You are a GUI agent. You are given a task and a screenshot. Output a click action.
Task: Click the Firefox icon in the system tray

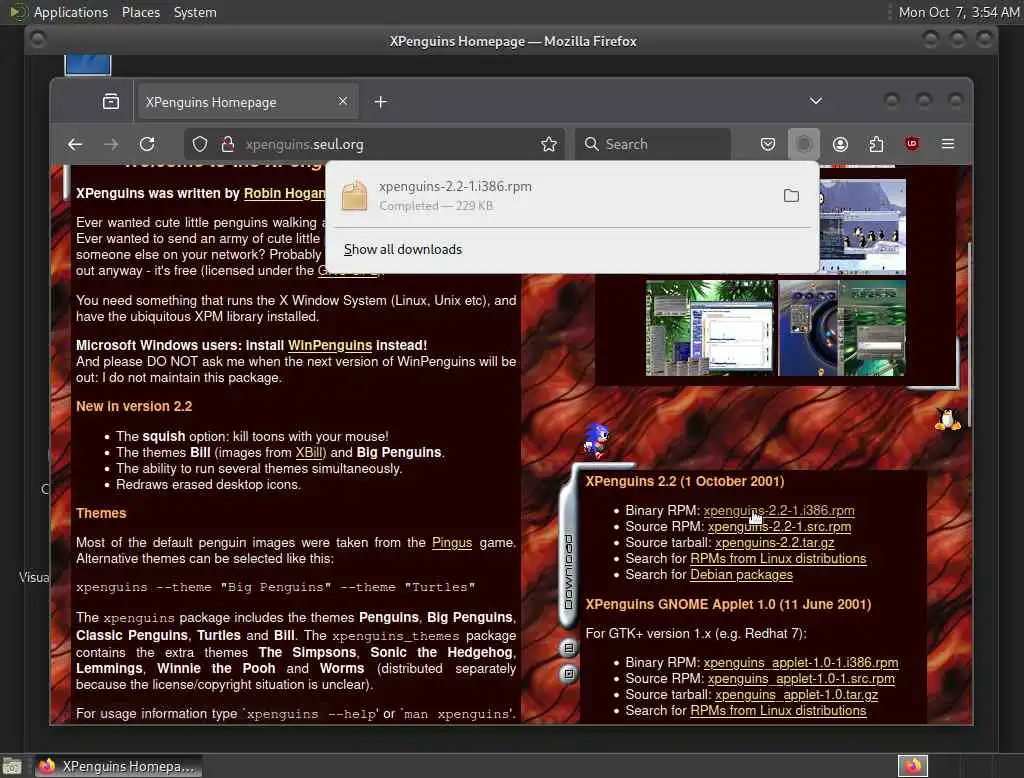tap(913, 766)
